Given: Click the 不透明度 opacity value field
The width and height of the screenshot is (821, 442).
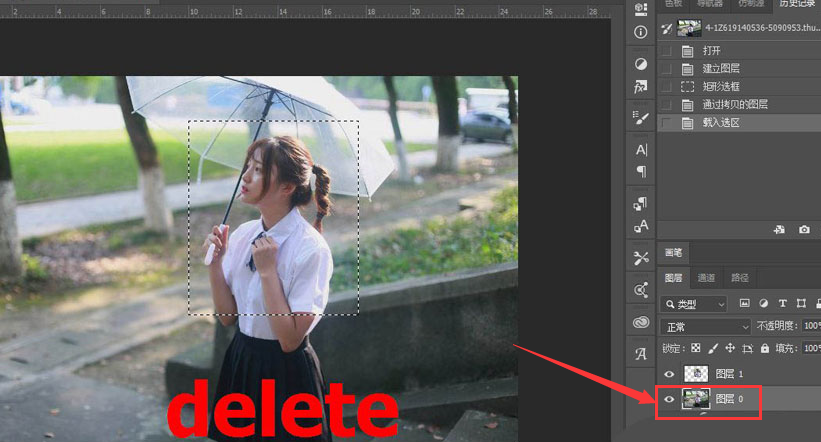Looking at the screenshot, I should (811, 326).
